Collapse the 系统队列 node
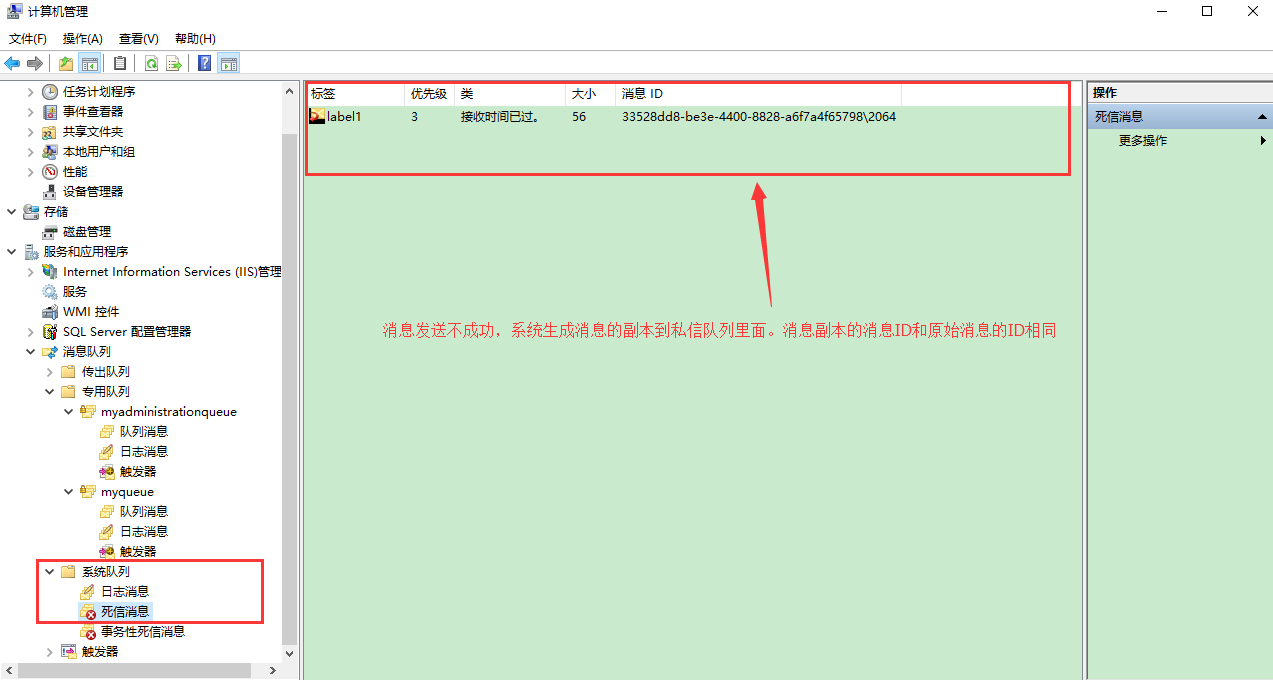 (x=49, y=571)
